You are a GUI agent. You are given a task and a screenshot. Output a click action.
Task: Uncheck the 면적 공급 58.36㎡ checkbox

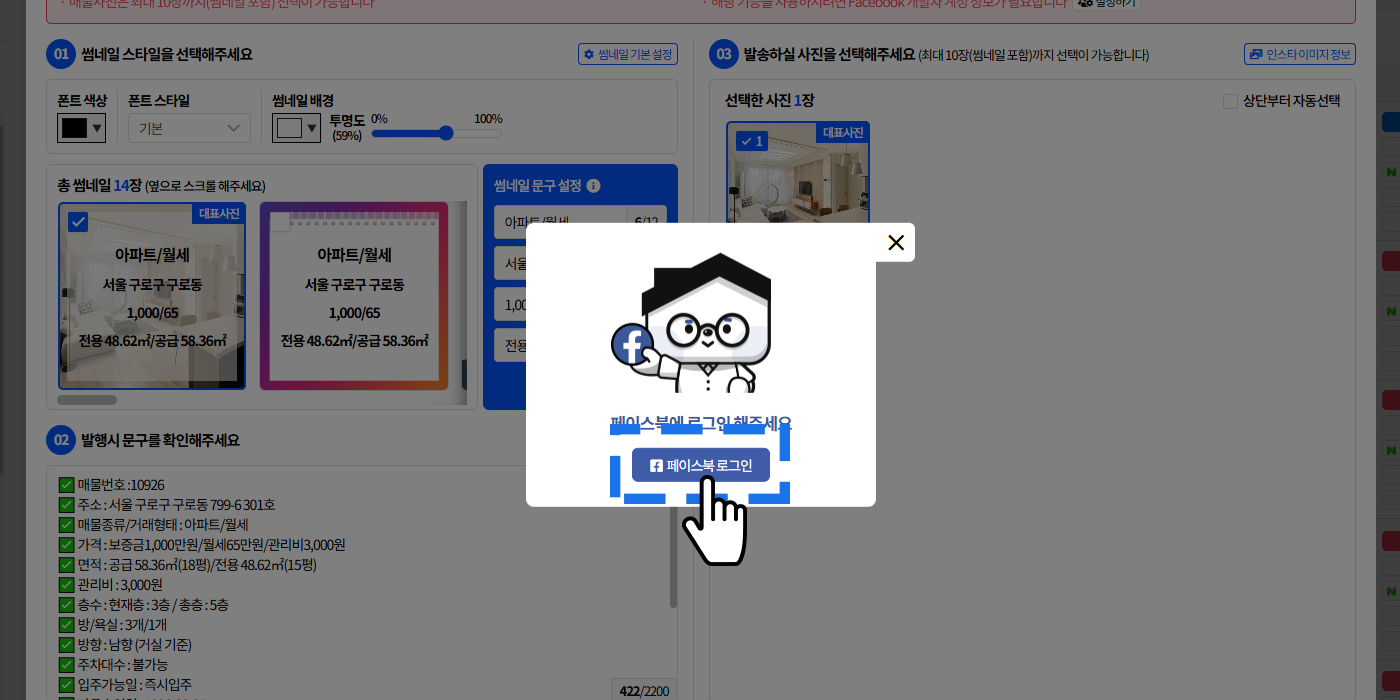coord(67,565)
